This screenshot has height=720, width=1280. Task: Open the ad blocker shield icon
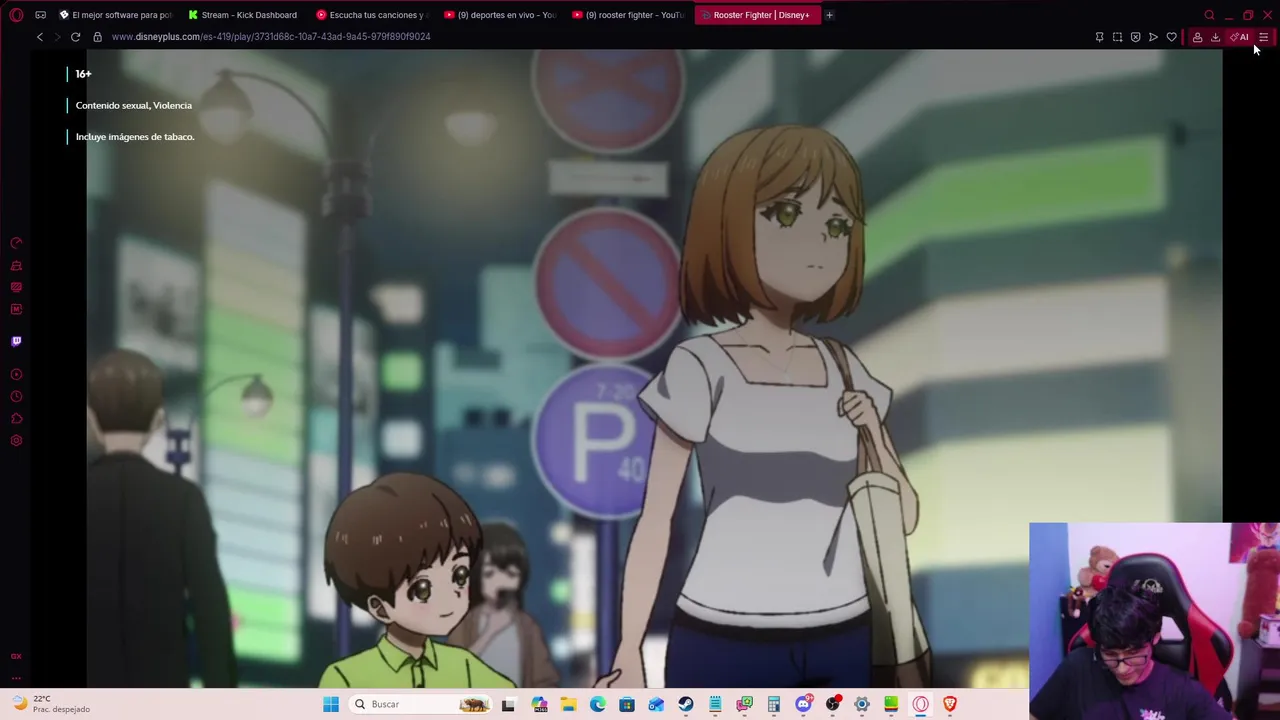click(x=1135, y=37)
